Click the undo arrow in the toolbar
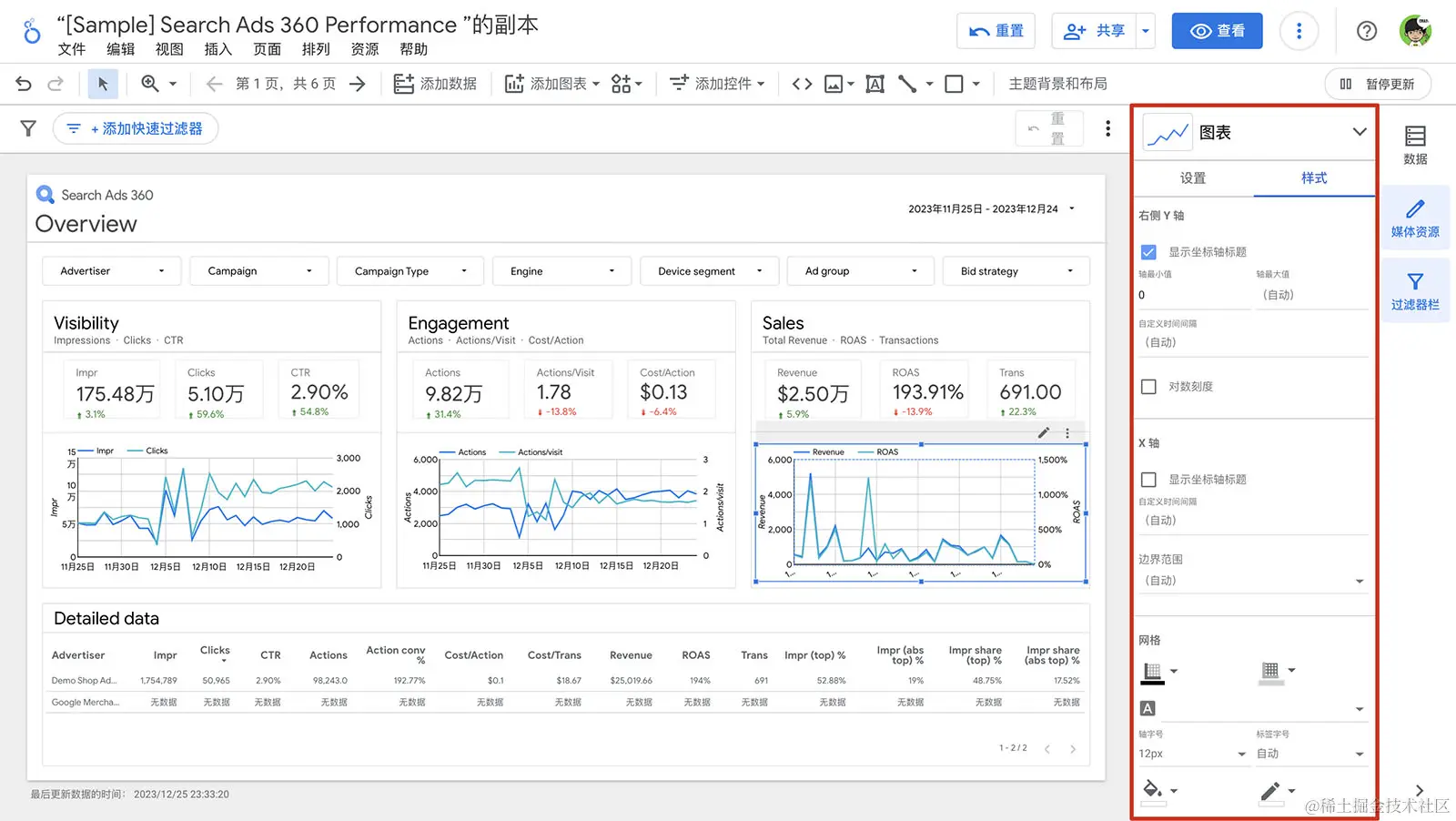This screenshot has height=821, width=1456. (24, 84)
